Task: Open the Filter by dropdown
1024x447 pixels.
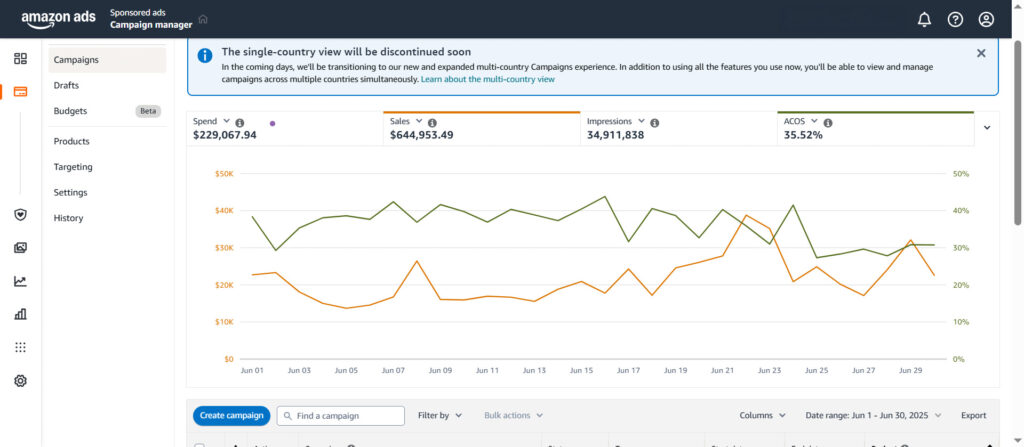Action: point(440,415)
